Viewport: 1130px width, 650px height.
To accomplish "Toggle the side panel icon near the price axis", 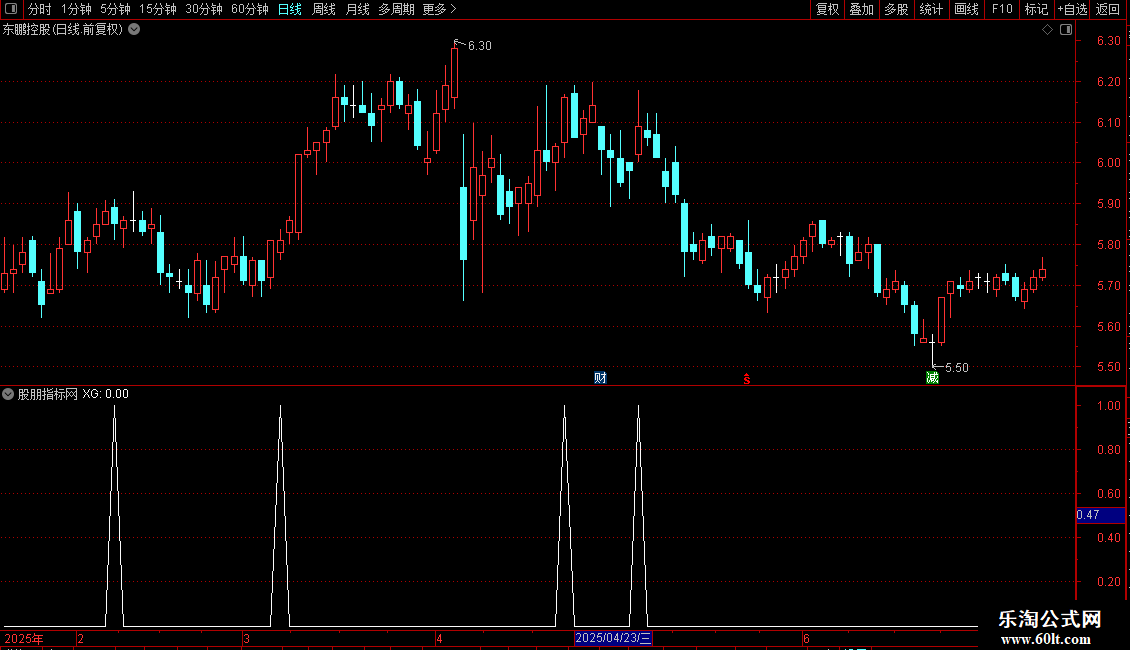I will point(1066,30).
